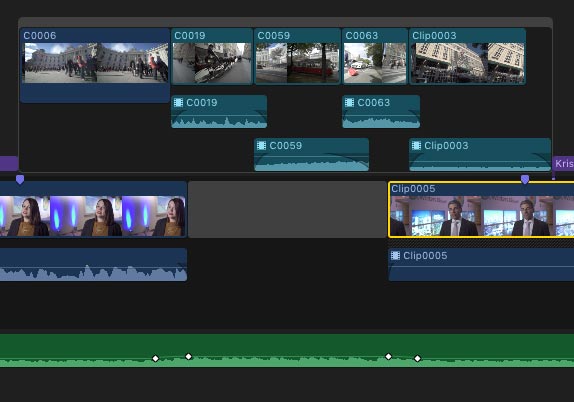Viewport: 574px width, 402px height.
Task: Select the Clip0003 detached audio waveform
Action: coord(480,155)
